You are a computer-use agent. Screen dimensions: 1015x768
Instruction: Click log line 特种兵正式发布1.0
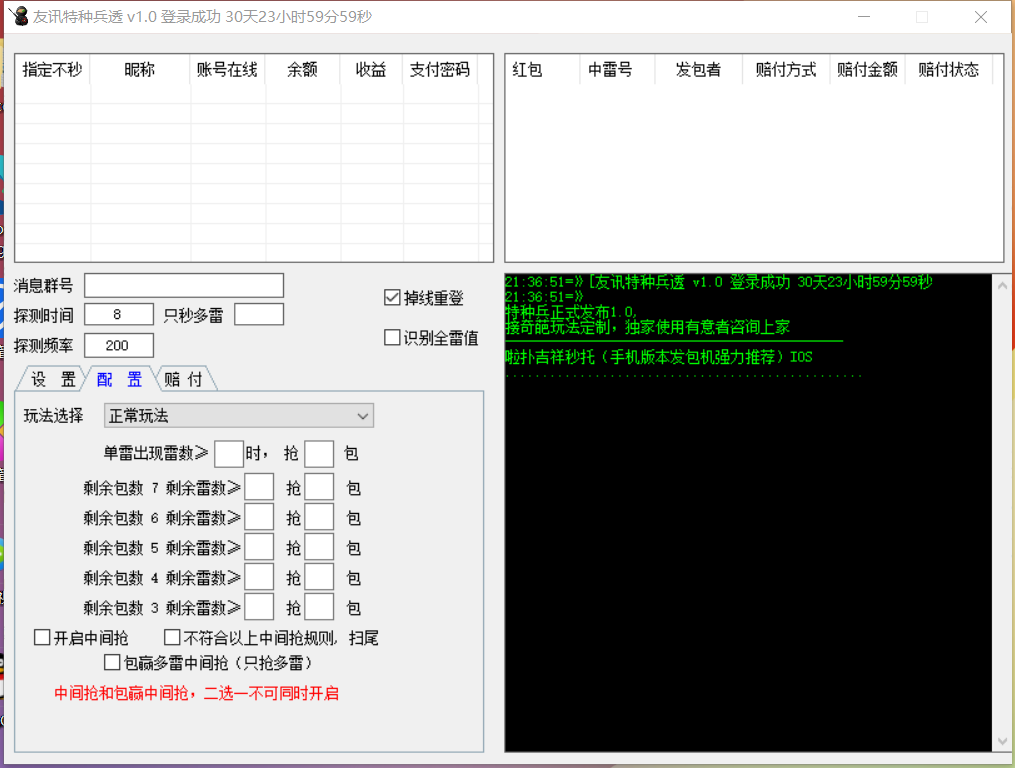coord(571,312)
